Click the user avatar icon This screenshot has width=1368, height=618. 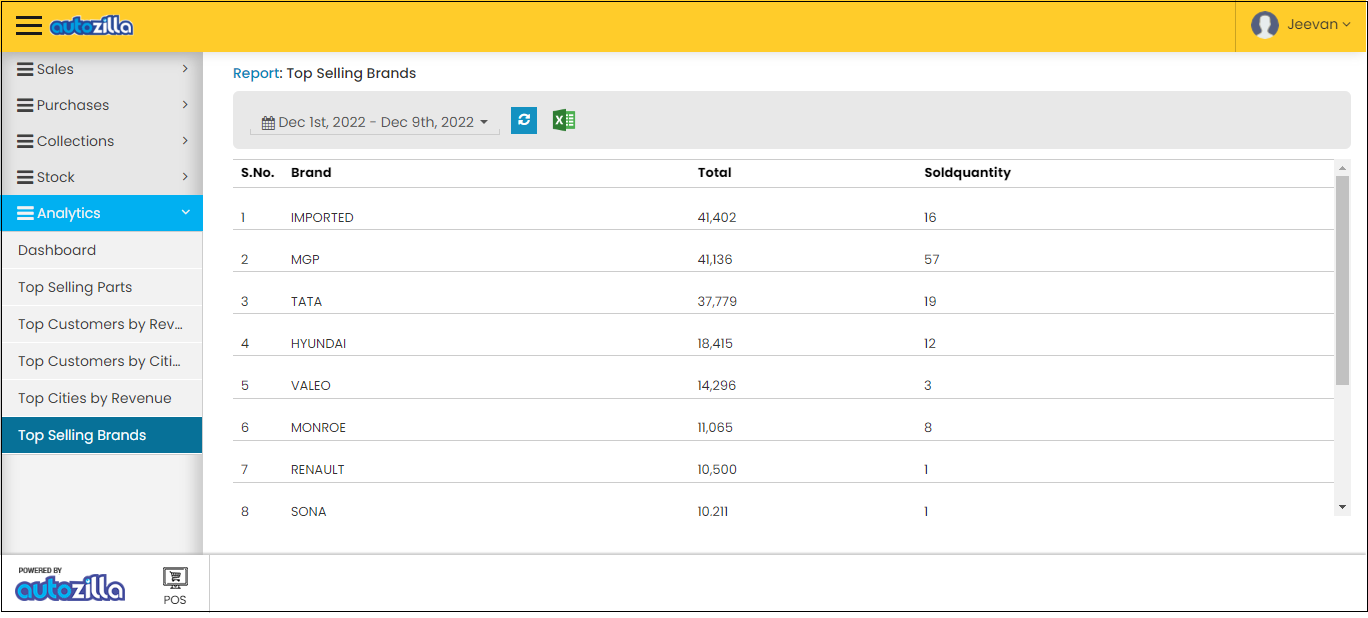pos(1264,25)
